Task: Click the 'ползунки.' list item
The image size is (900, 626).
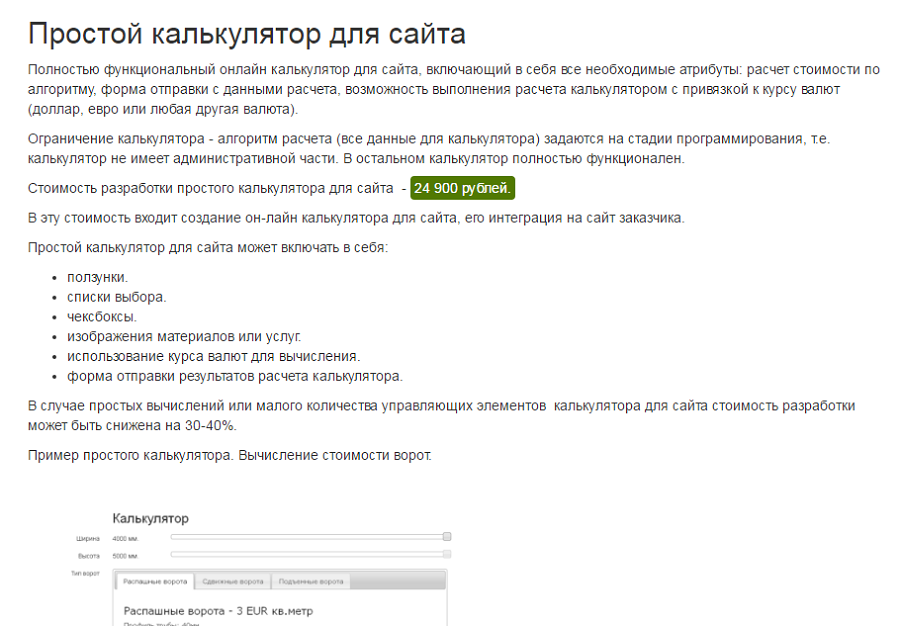Action: [97, 277]
